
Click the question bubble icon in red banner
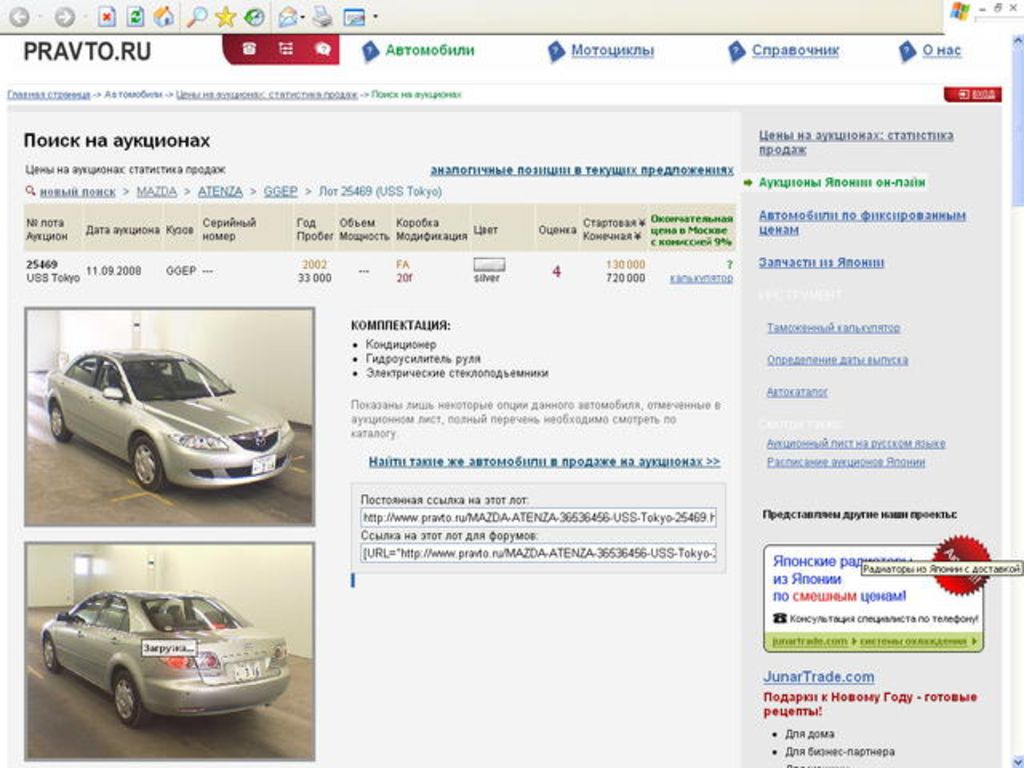[323, 49]
